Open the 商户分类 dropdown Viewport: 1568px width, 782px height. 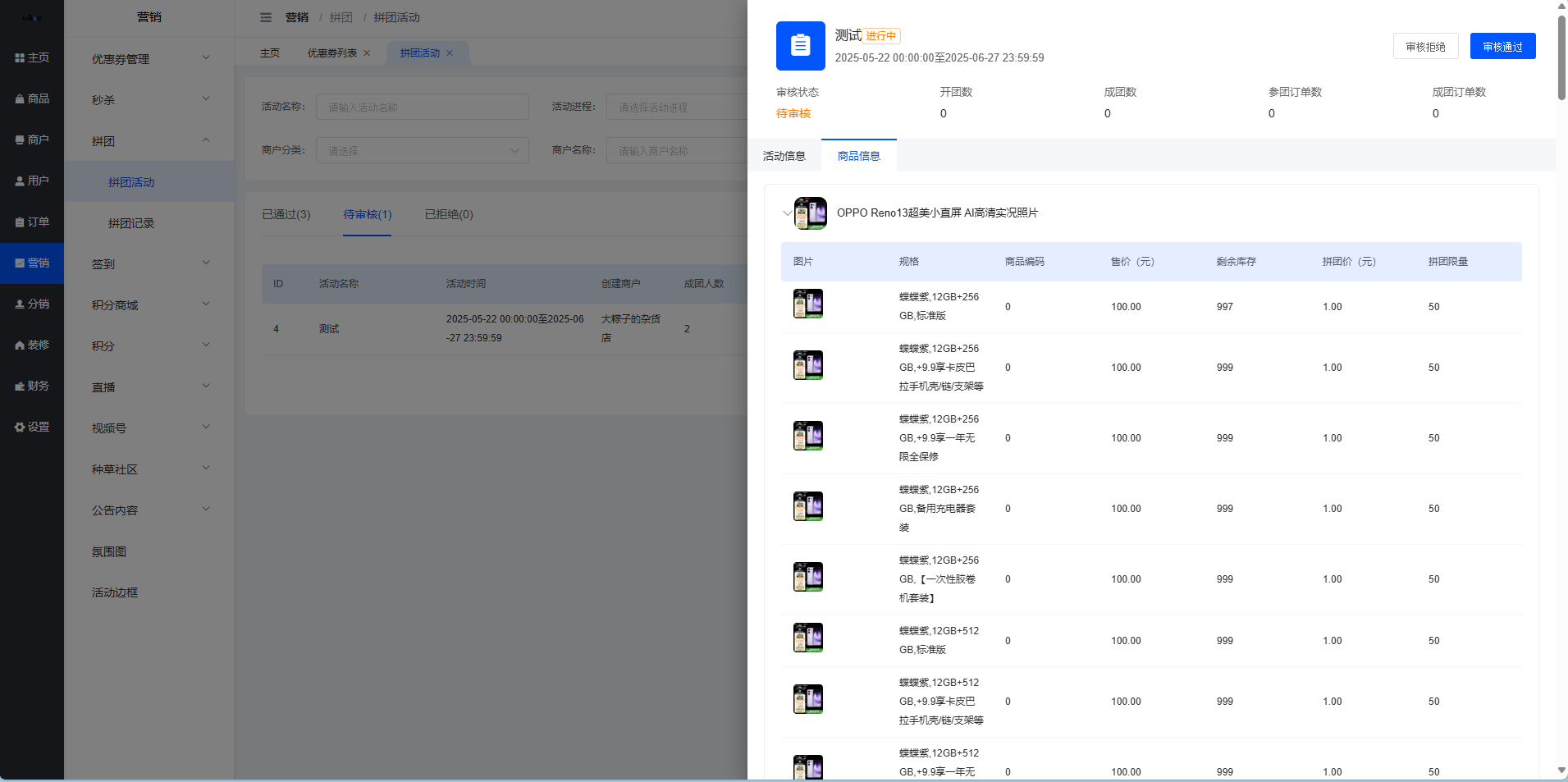[x=423, y=151]
